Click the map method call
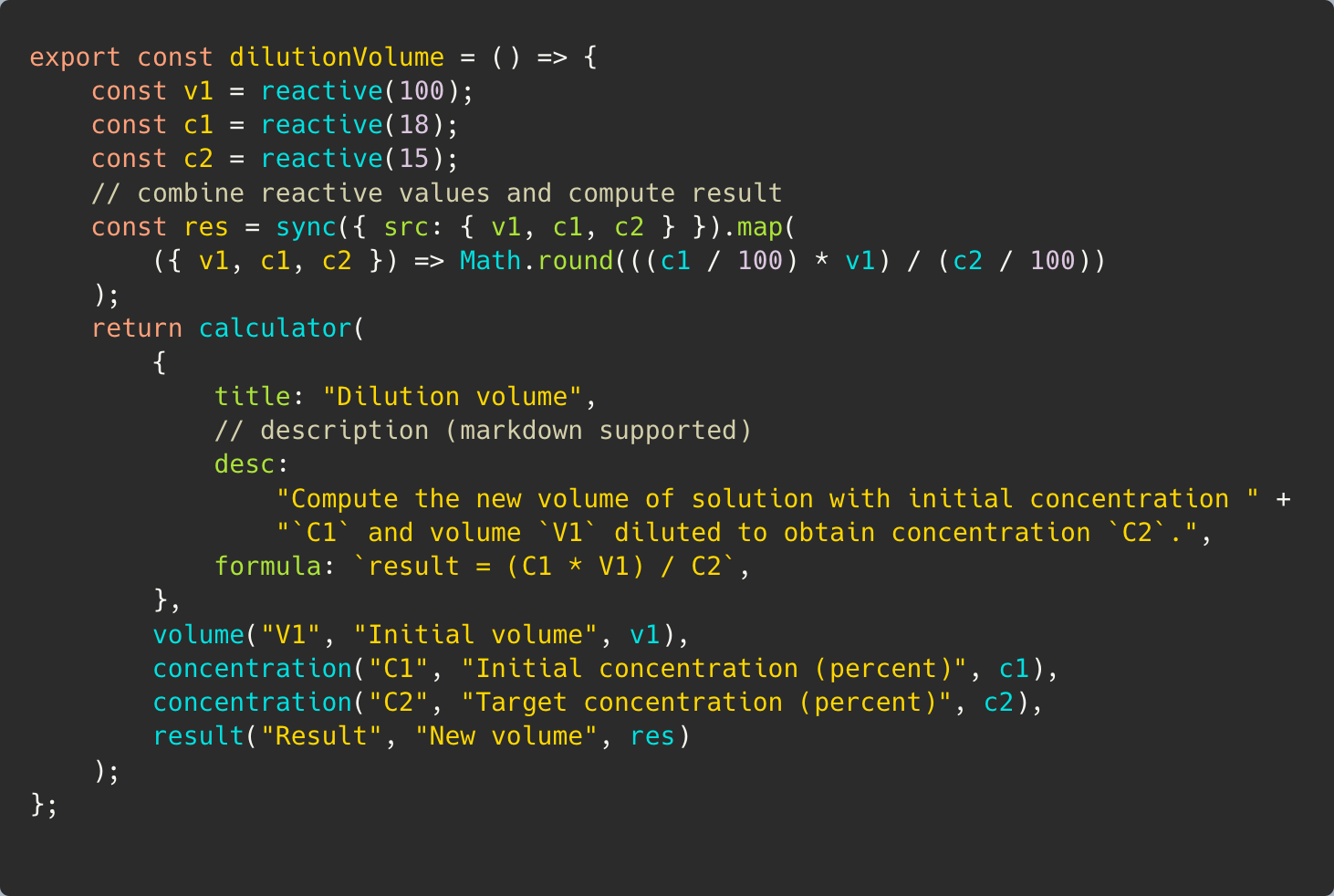This screenshot has height=896, width=1334. click(x=759, y=227)
